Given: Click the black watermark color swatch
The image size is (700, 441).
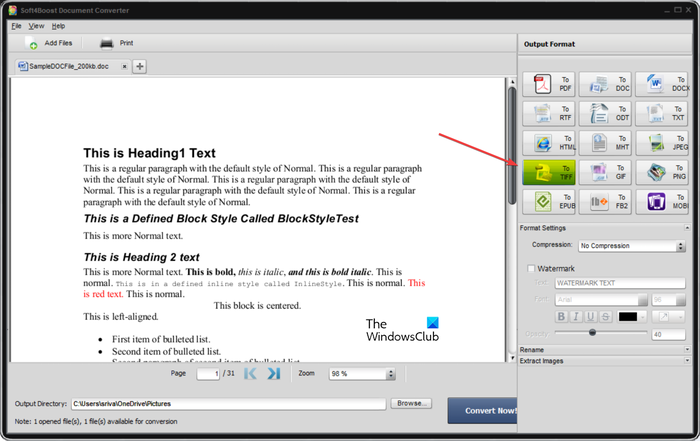Looking at the screenshot, I should coord(628,317).
